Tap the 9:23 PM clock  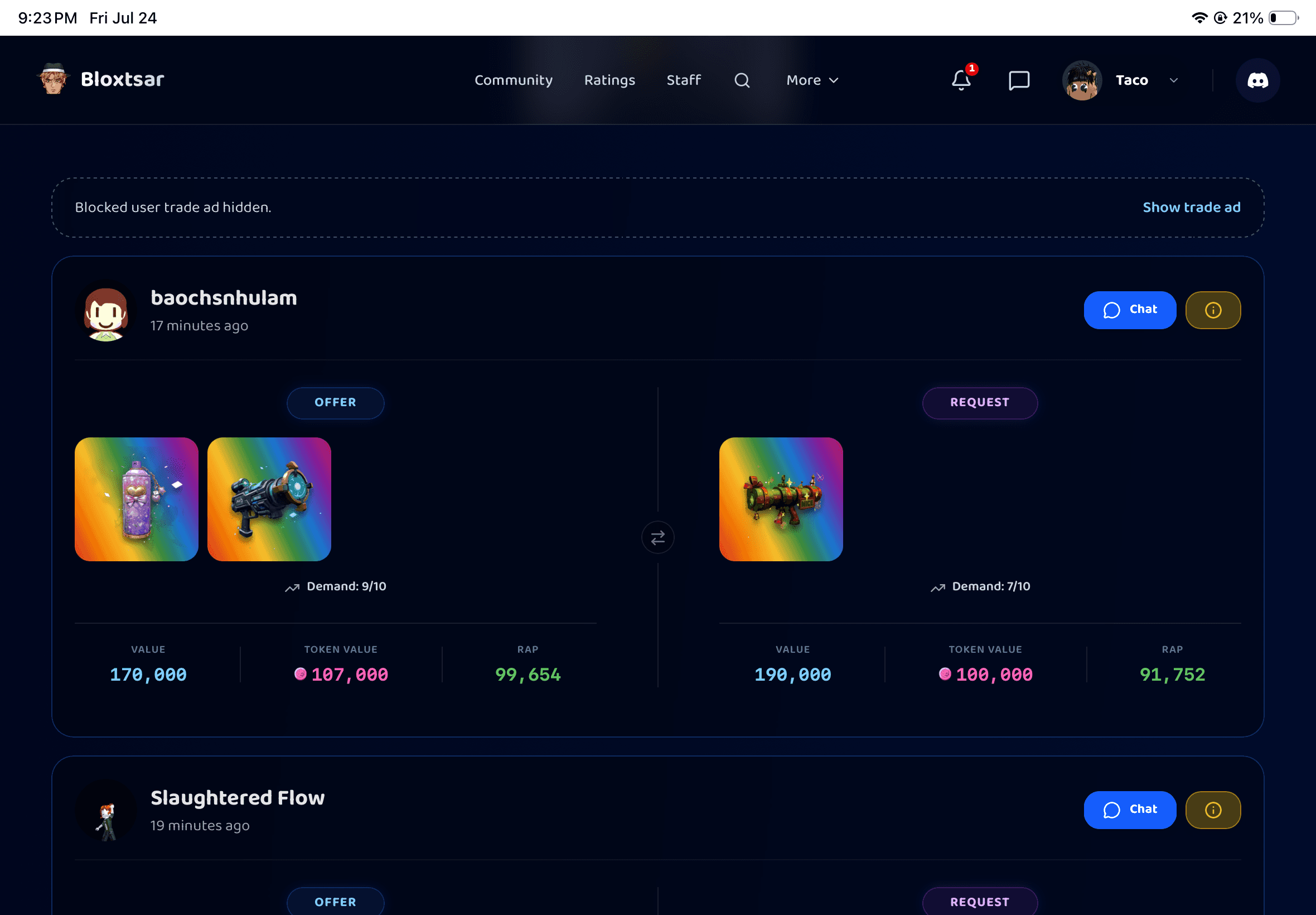[x=47, y=18]
